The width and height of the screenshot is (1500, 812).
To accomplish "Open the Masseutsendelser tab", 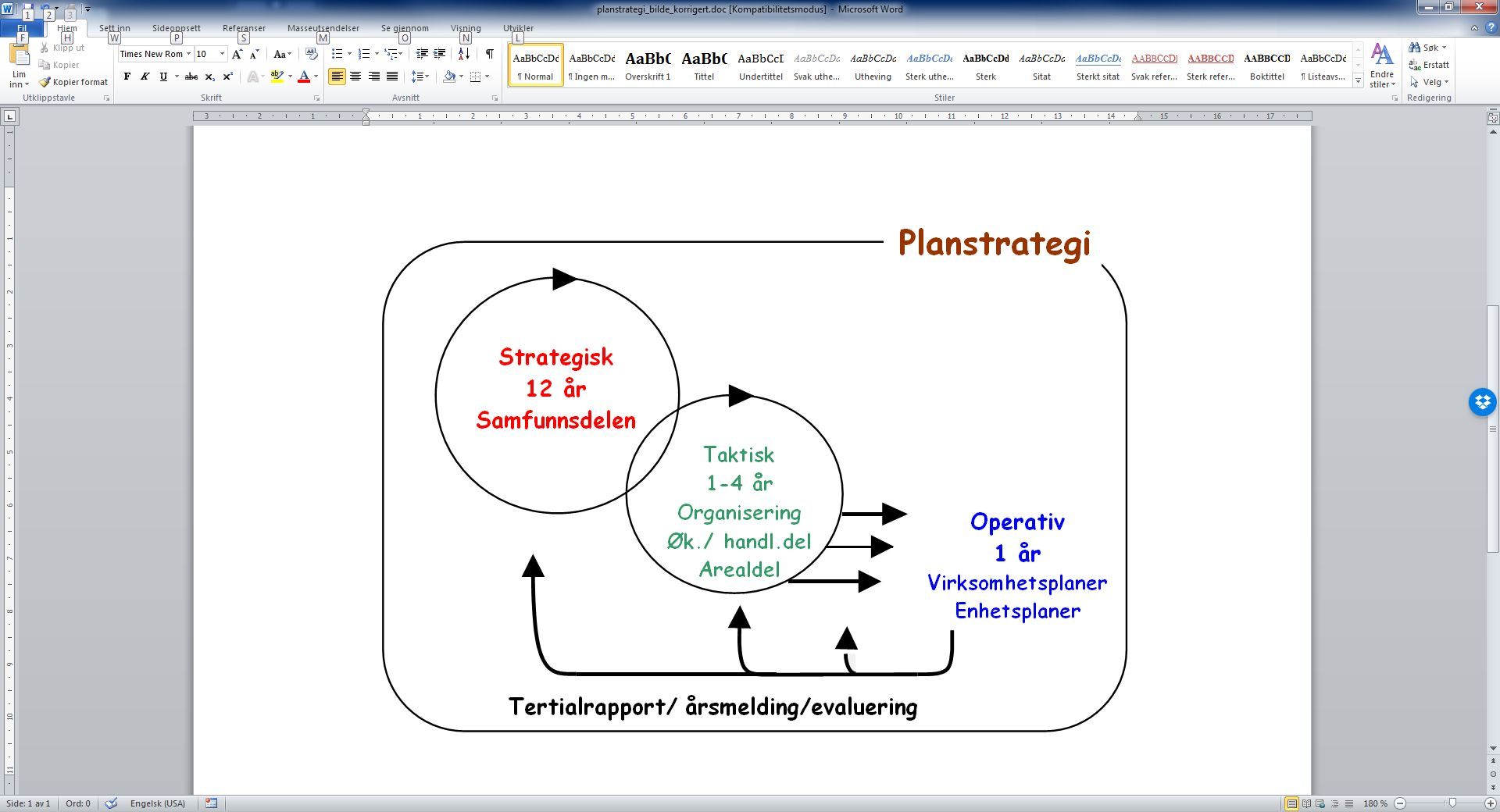I will (x=323, y=28).
